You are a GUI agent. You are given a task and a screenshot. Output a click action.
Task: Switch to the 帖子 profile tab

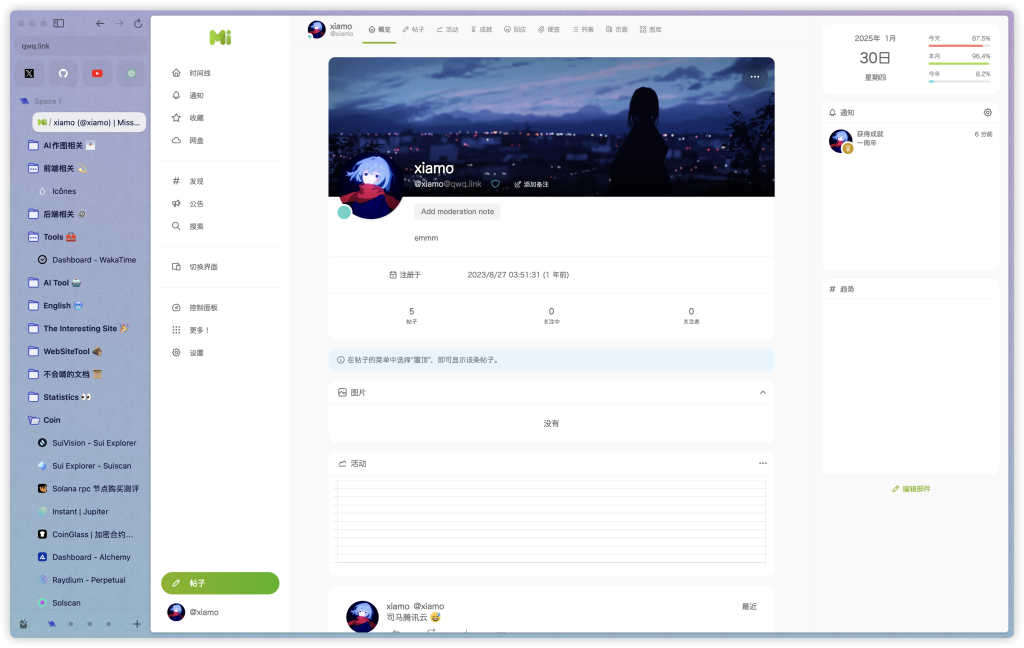[x=413, y=30]
